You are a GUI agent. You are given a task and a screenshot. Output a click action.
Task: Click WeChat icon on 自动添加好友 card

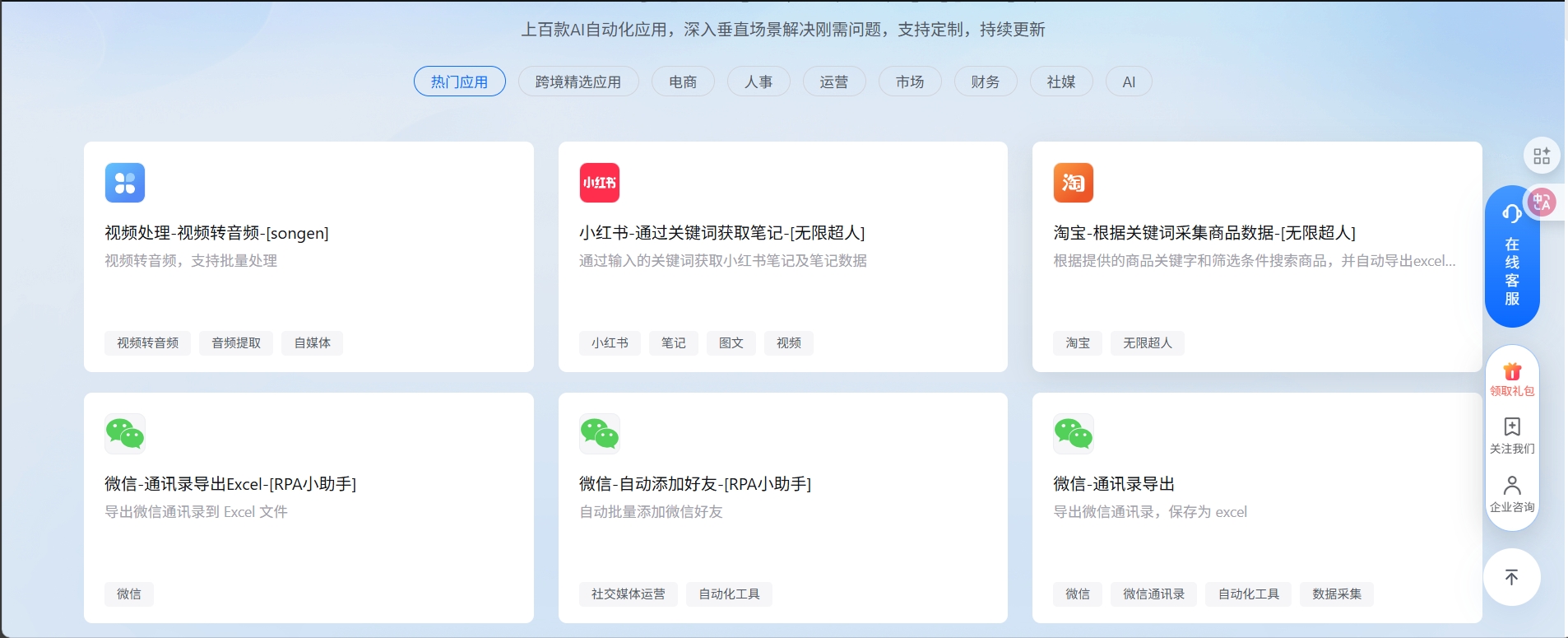tap(600, 434)
